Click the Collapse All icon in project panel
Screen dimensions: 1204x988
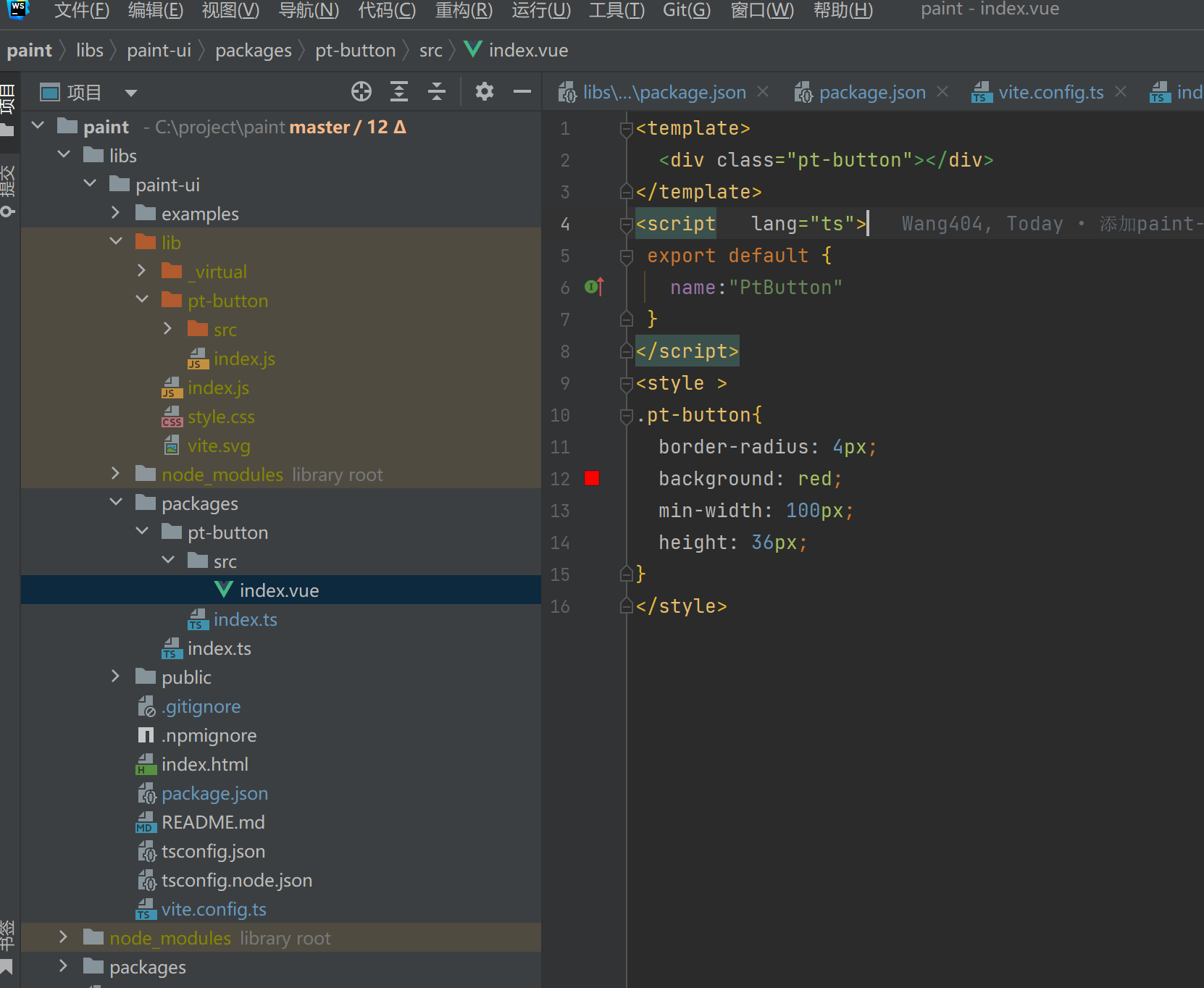[437, 92]
